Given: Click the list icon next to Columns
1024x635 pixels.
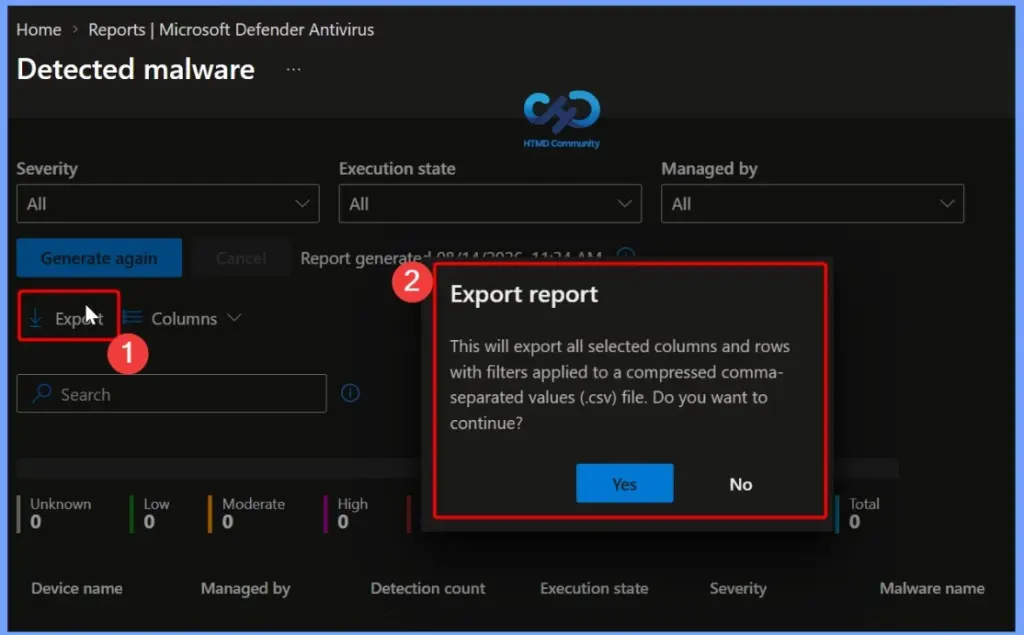Looking at the screenshot, I should pos(133,318).
